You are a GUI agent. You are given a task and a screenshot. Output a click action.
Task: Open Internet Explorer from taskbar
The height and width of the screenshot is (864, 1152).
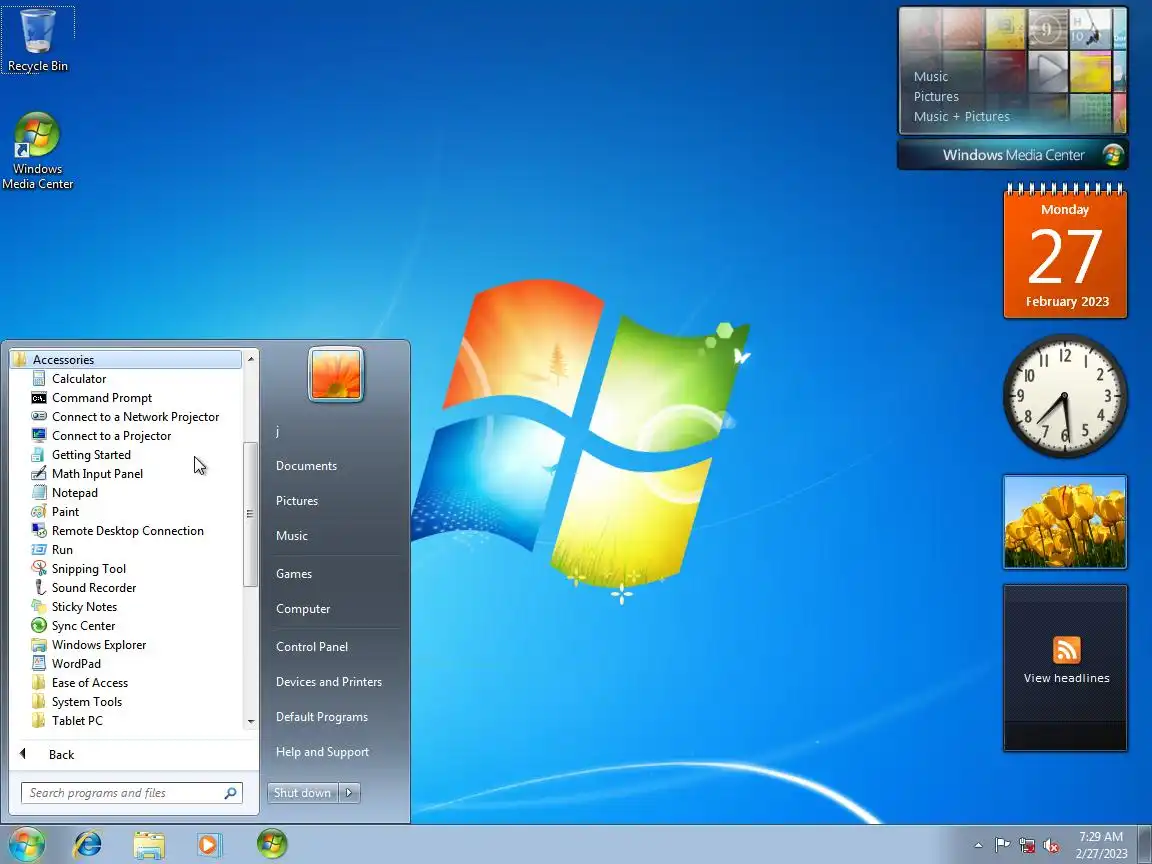pyautogui.click(x=87, y=845)
